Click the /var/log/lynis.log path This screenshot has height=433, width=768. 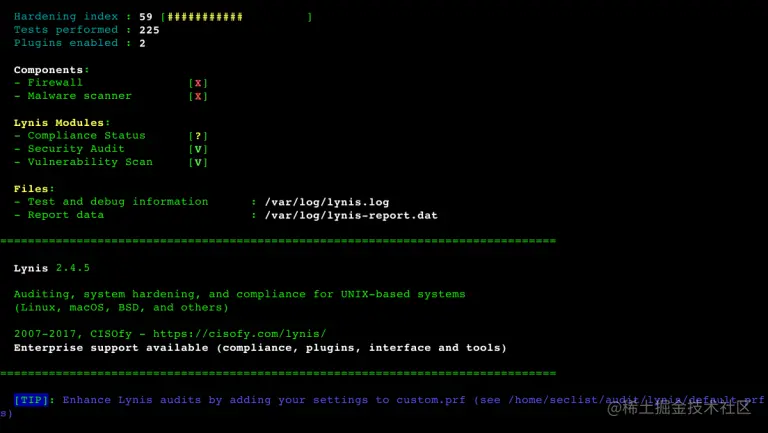click(x=327, y=202)
